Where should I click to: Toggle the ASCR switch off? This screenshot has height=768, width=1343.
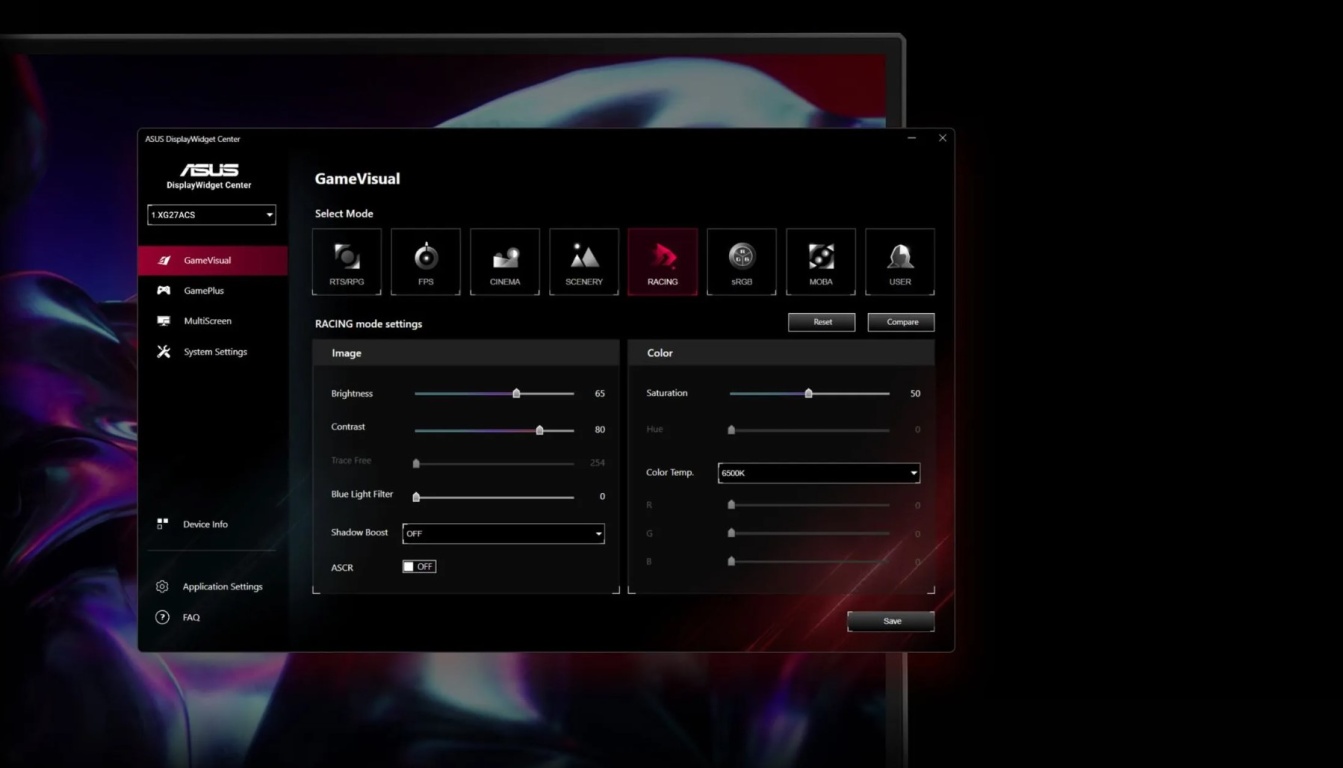tap(419, 566)
